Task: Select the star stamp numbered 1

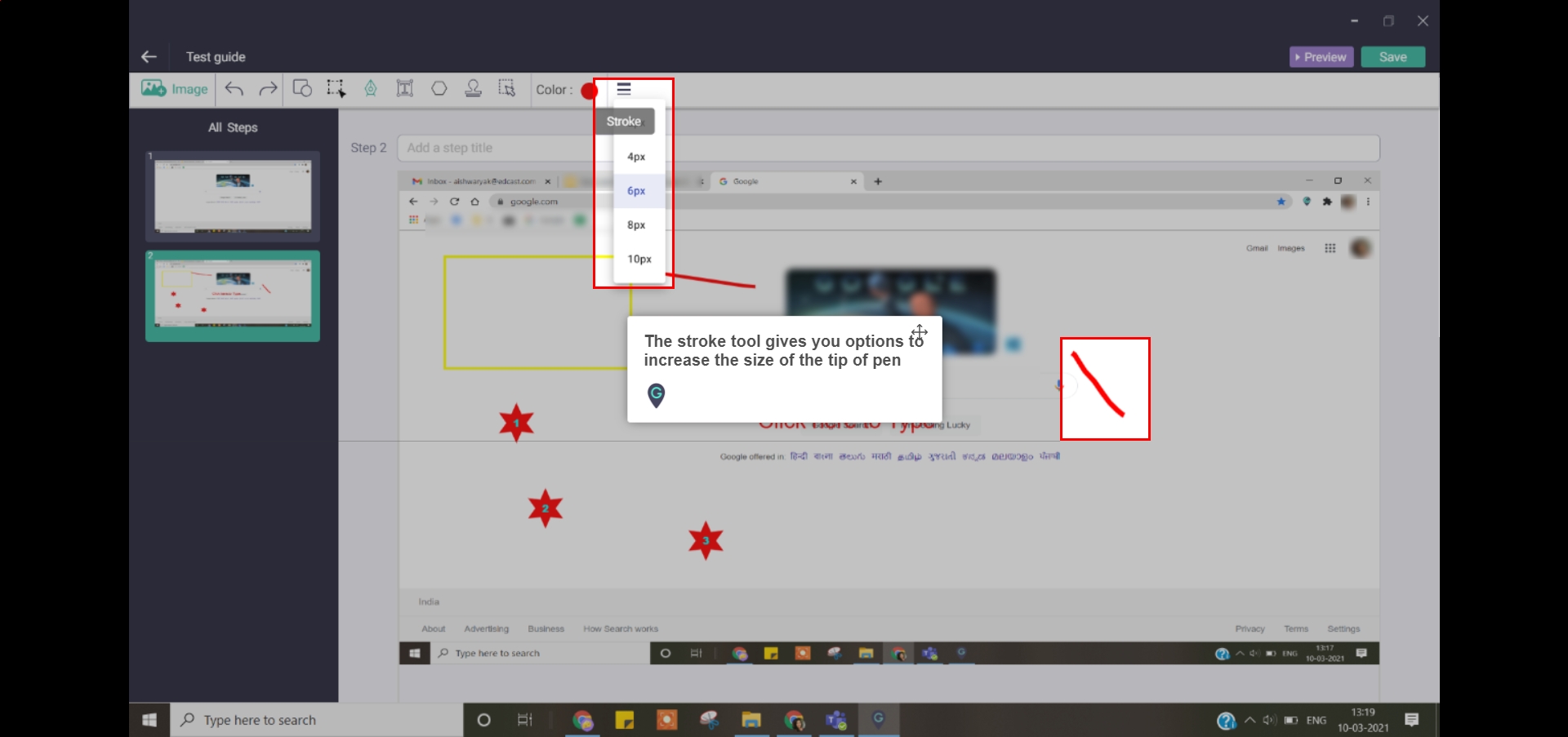Action: tap(516, 423)
